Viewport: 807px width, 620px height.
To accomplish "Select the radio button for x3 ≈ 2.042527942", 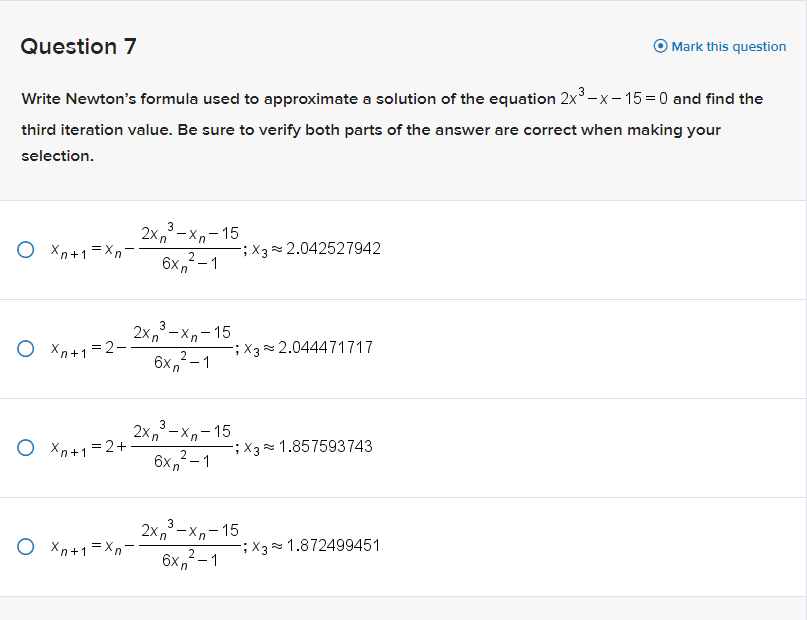I will (25, 248).
